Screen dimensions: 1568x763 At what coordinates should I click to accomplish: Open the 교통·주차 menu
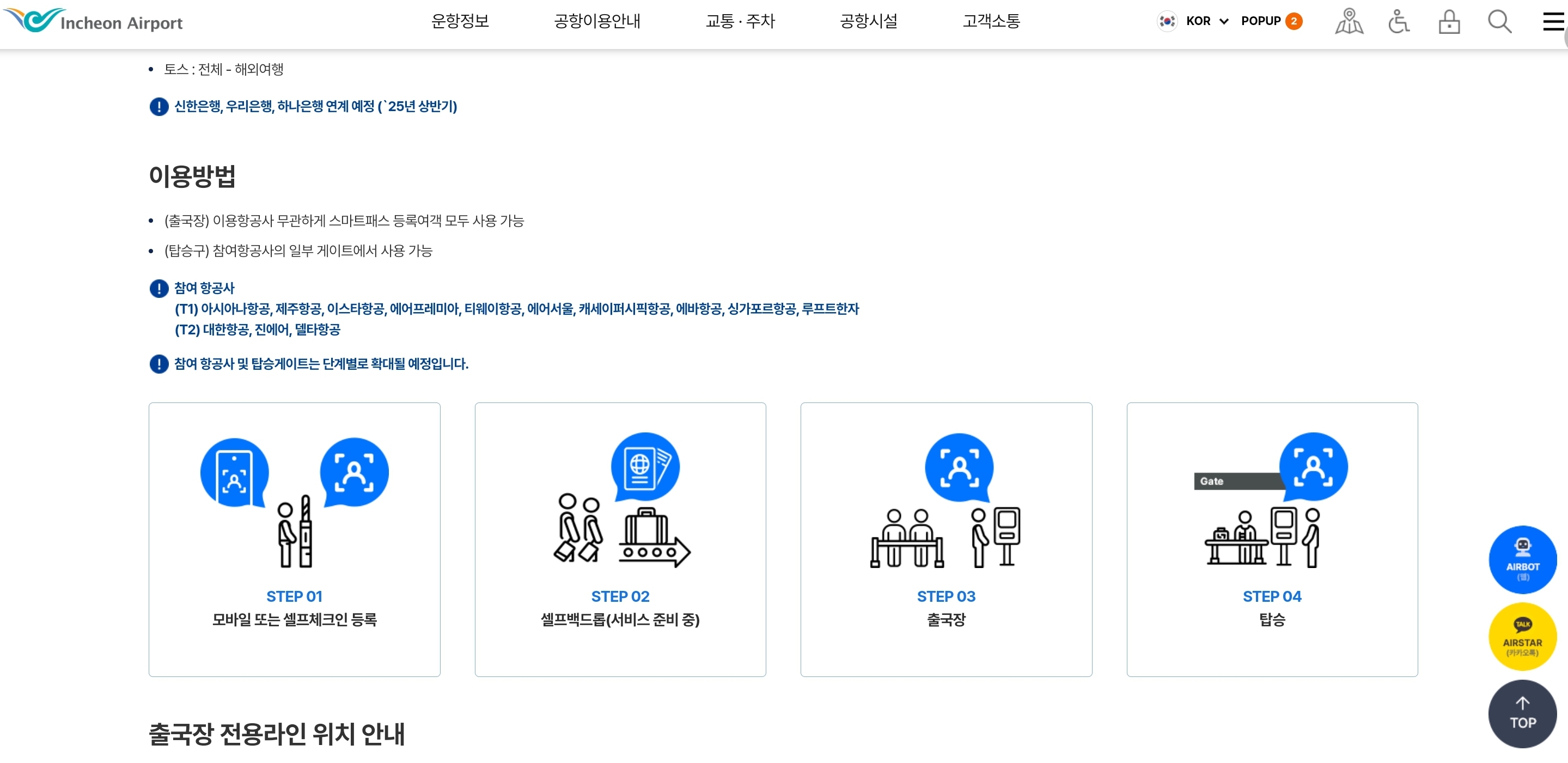click(x=740, y=21)
